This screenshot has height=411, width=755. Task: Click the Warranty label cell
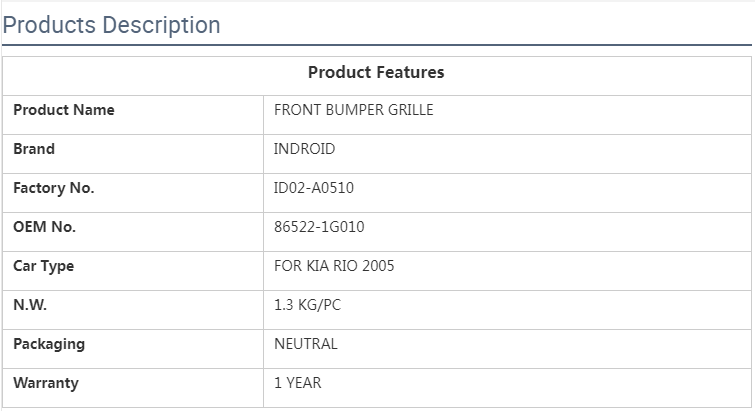click(x=46, y=383)
